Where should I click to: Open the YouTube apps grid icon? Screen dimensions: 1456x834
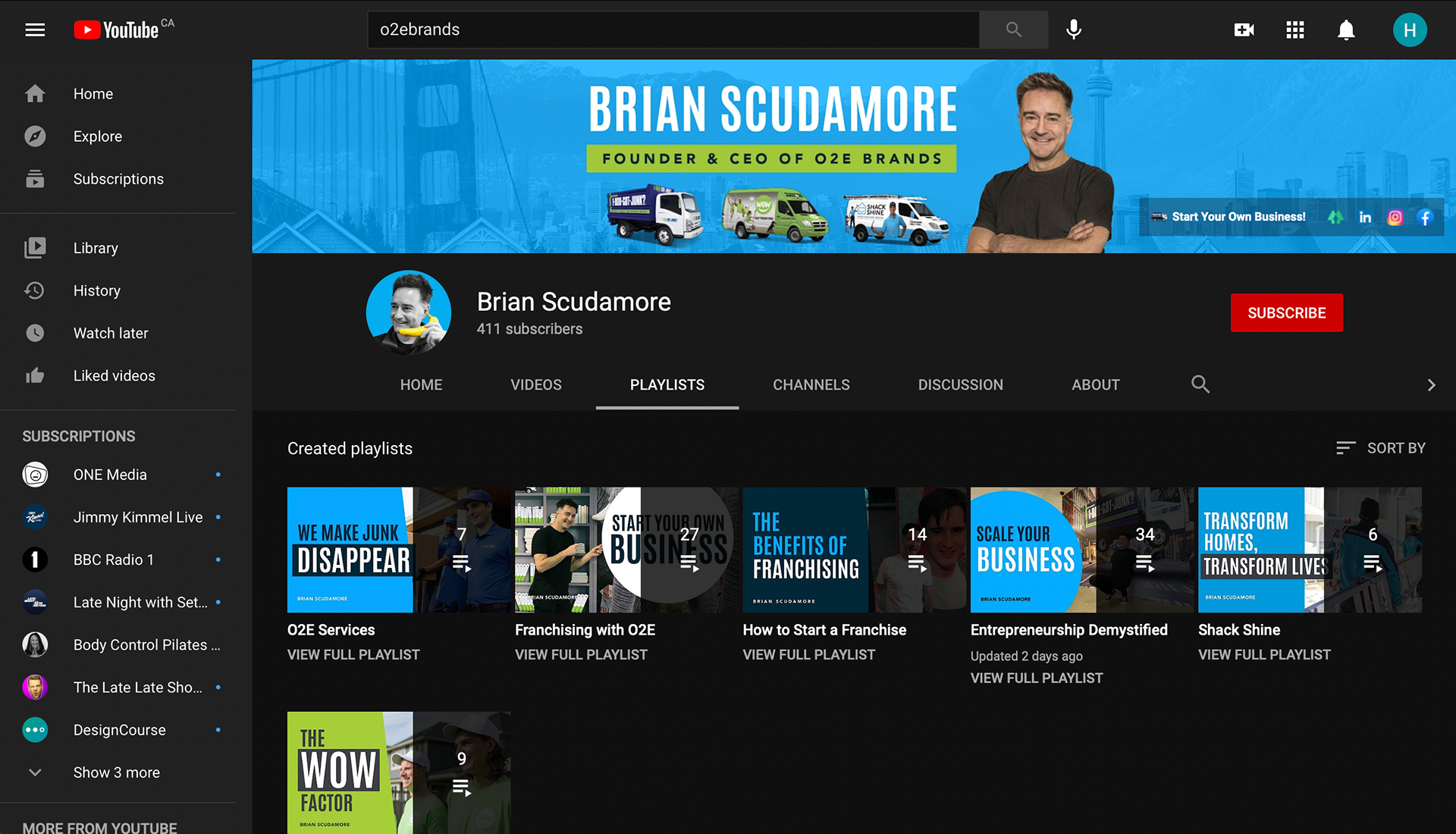click(1295, 30)
